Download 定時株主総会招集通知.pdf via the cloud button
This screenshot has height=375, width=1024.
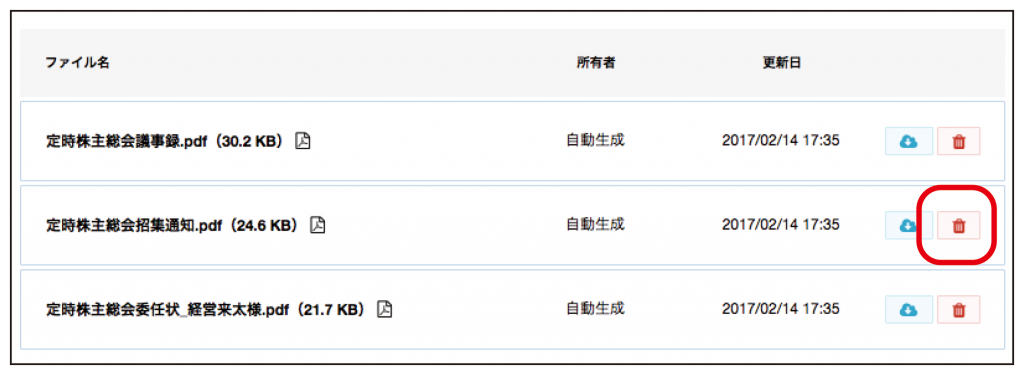point(908,225)
